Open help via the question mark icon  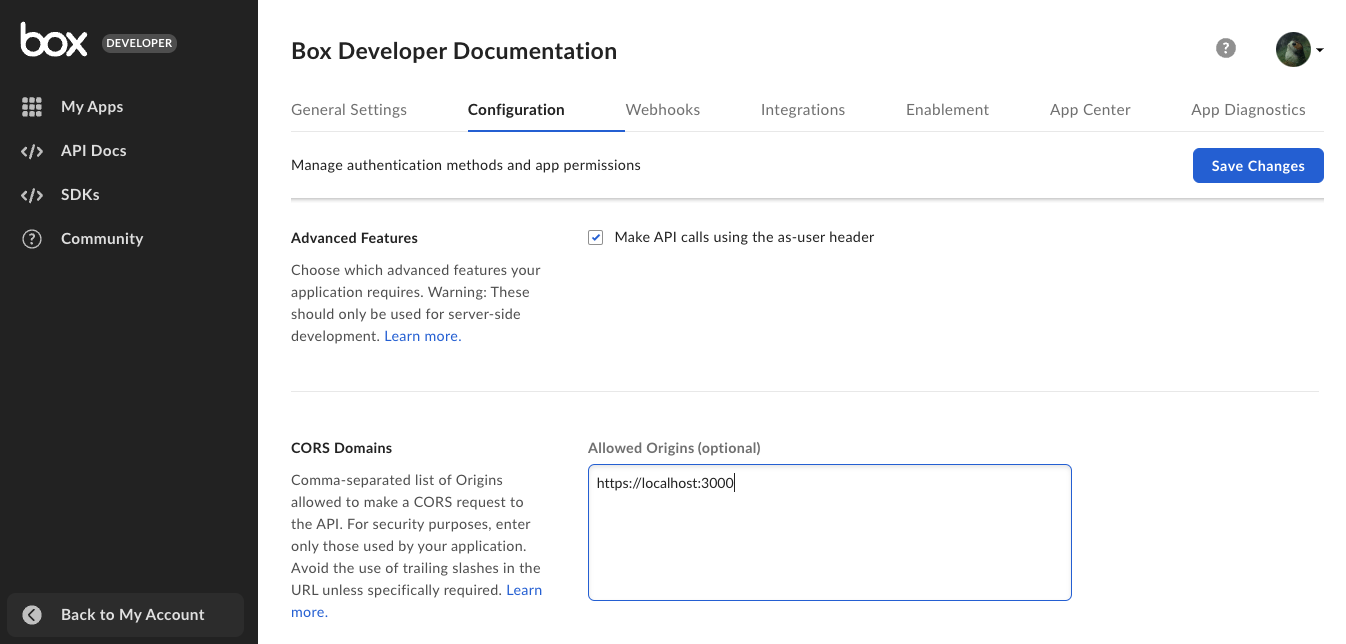point(1226,48)
